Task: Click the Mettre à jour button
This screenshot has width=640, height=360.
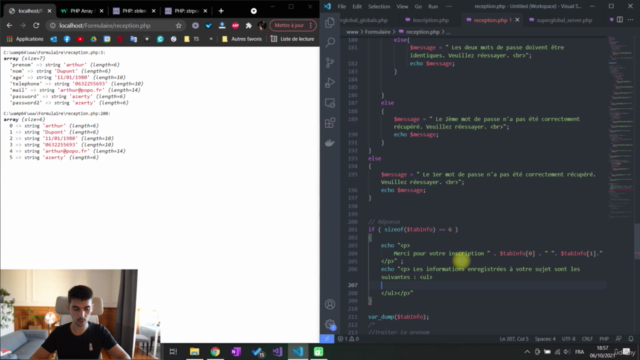Action: tap(293, 25)
